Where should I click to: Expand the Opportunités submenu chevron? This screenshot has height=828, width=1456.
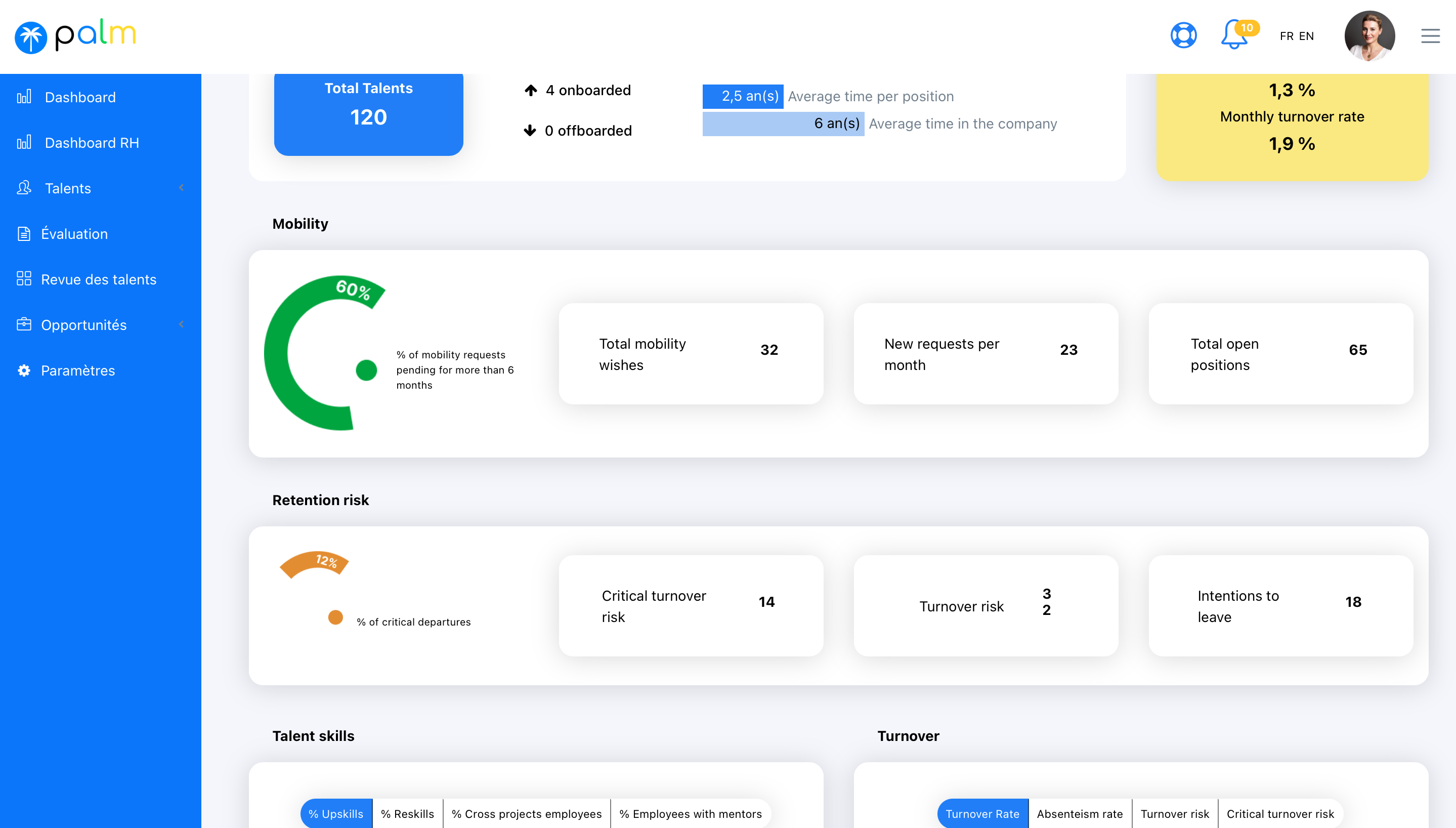pyautogui.click(x=181, y=324)
